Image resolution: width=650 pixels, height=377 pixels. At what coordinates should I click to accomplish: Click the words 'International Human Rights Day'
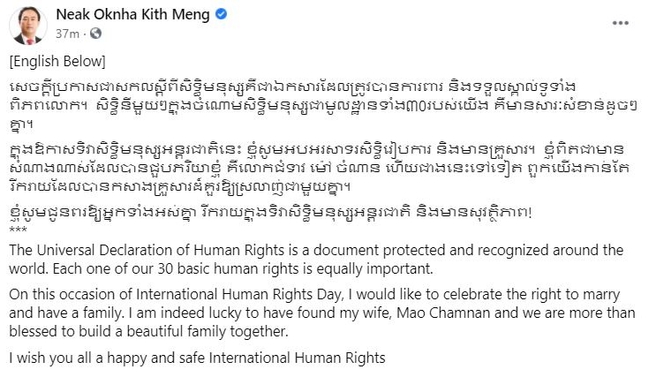239,294
